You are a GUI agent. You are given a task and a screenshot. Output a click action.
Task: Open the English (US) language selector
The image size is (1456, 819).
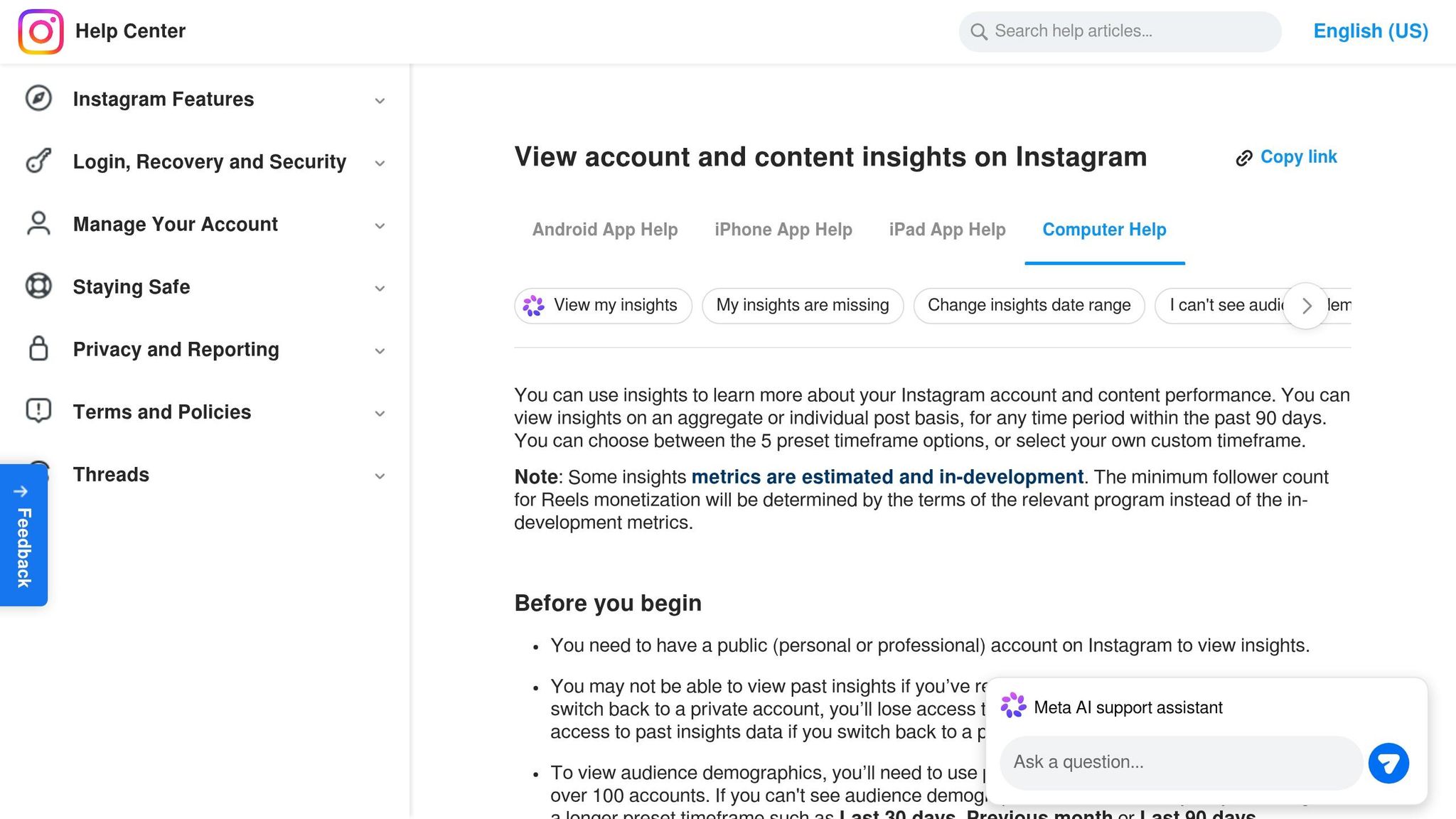(x=1370, y=31)
